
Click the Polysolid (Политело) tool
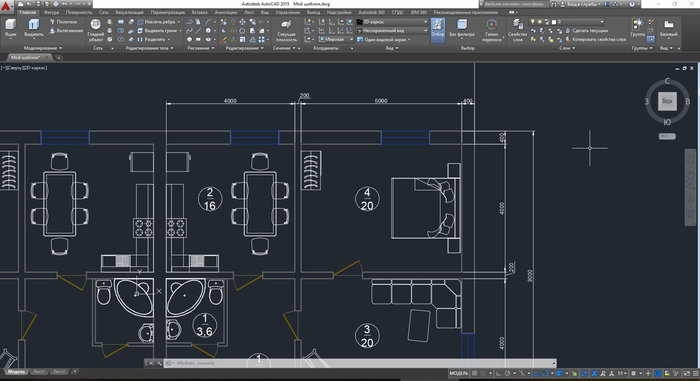tap(64, 21)
